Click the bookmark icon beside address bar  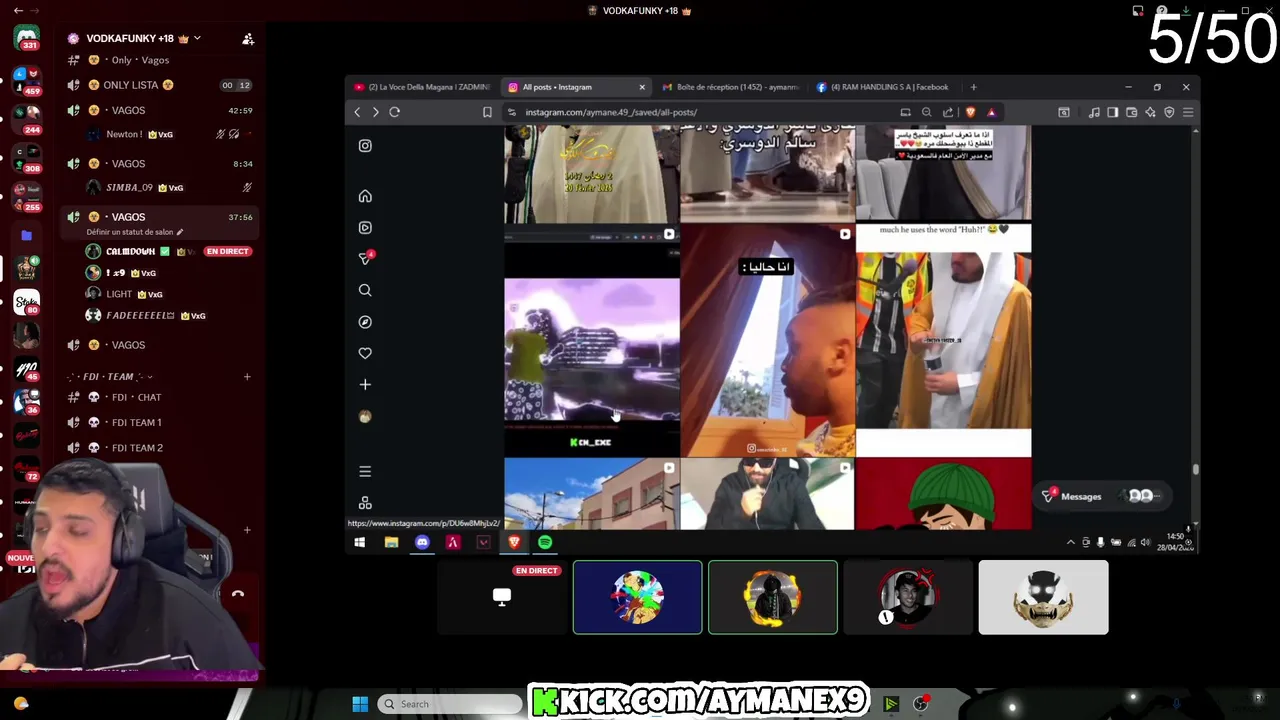pos(487,112)
